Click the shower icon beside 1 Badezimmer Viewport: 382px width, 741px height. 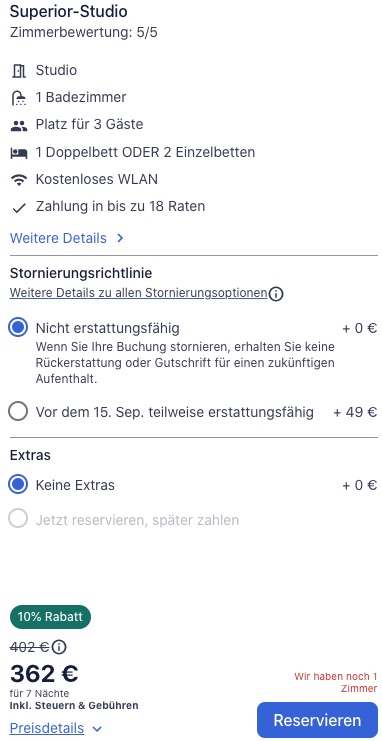coord(18,98)
